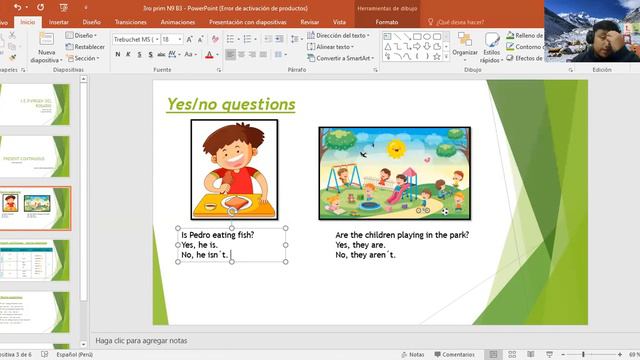Click the Redo (repeat) icon in title bar
The height and width of the screenshot is (360, 640).
tap(40, 7)
